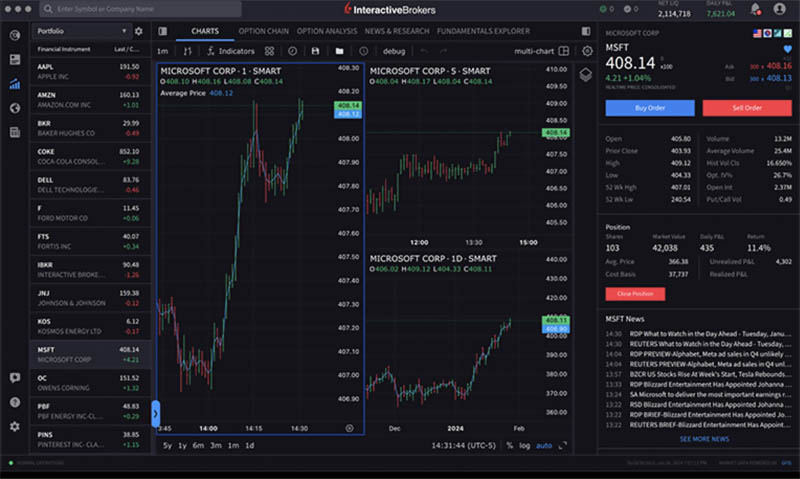
Task: Toggle auto scale on chart
Action: click(544, 446)
